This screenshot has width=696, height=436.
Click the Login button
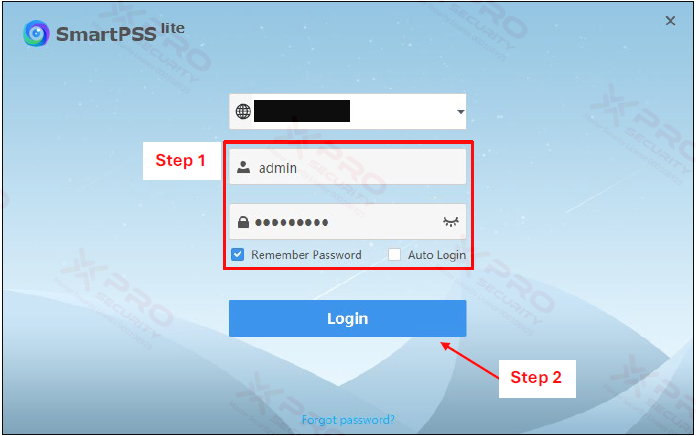point(348,318)
